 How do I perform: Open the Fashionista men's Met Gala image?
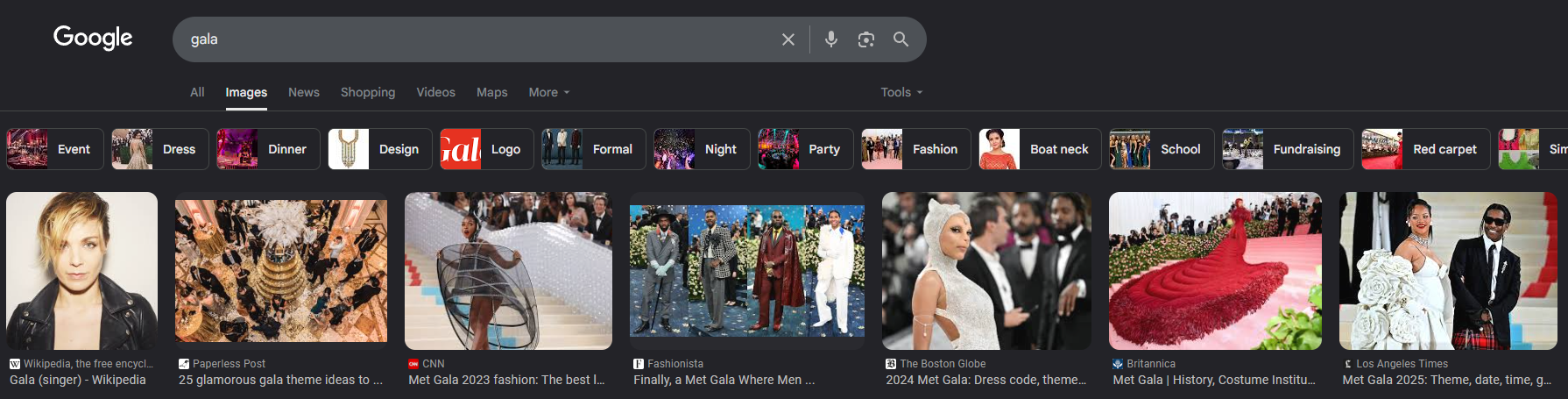coord(747,271)
